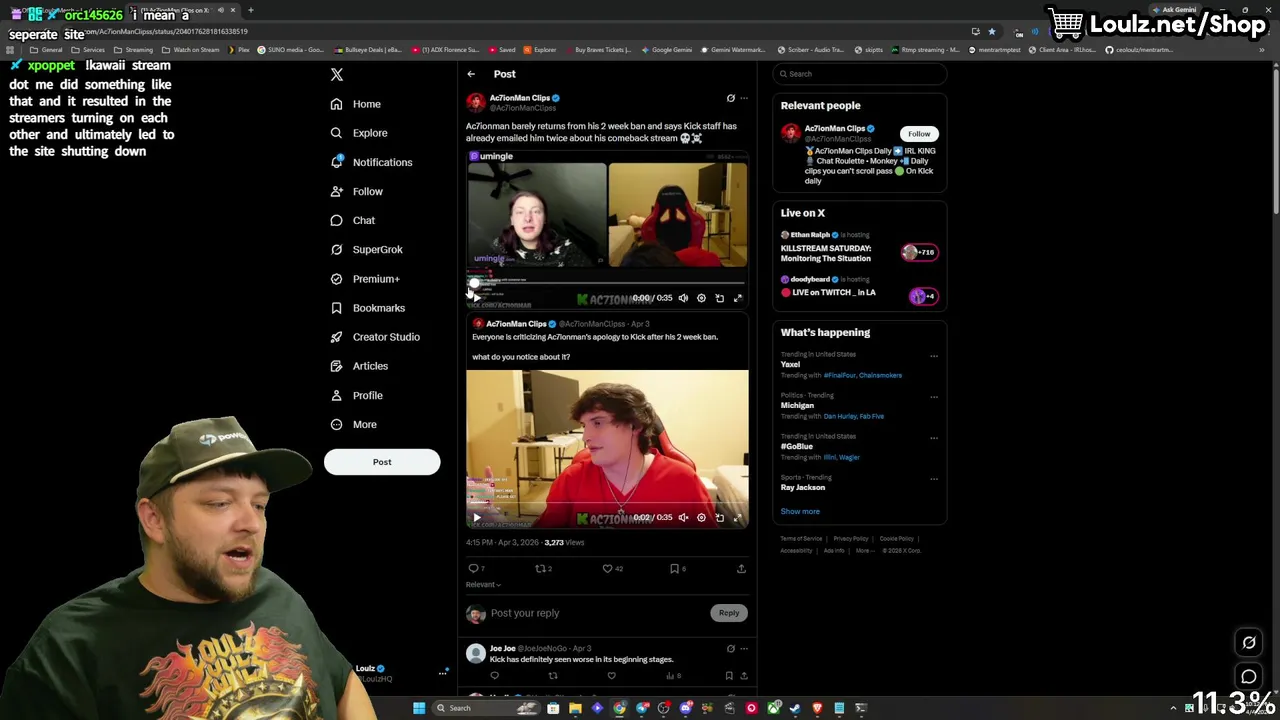The width and height of the screenshot is (1280, 720).
Task: Unmute the umingle video volume
Action: pyautogui.click(x=683, y=298)
